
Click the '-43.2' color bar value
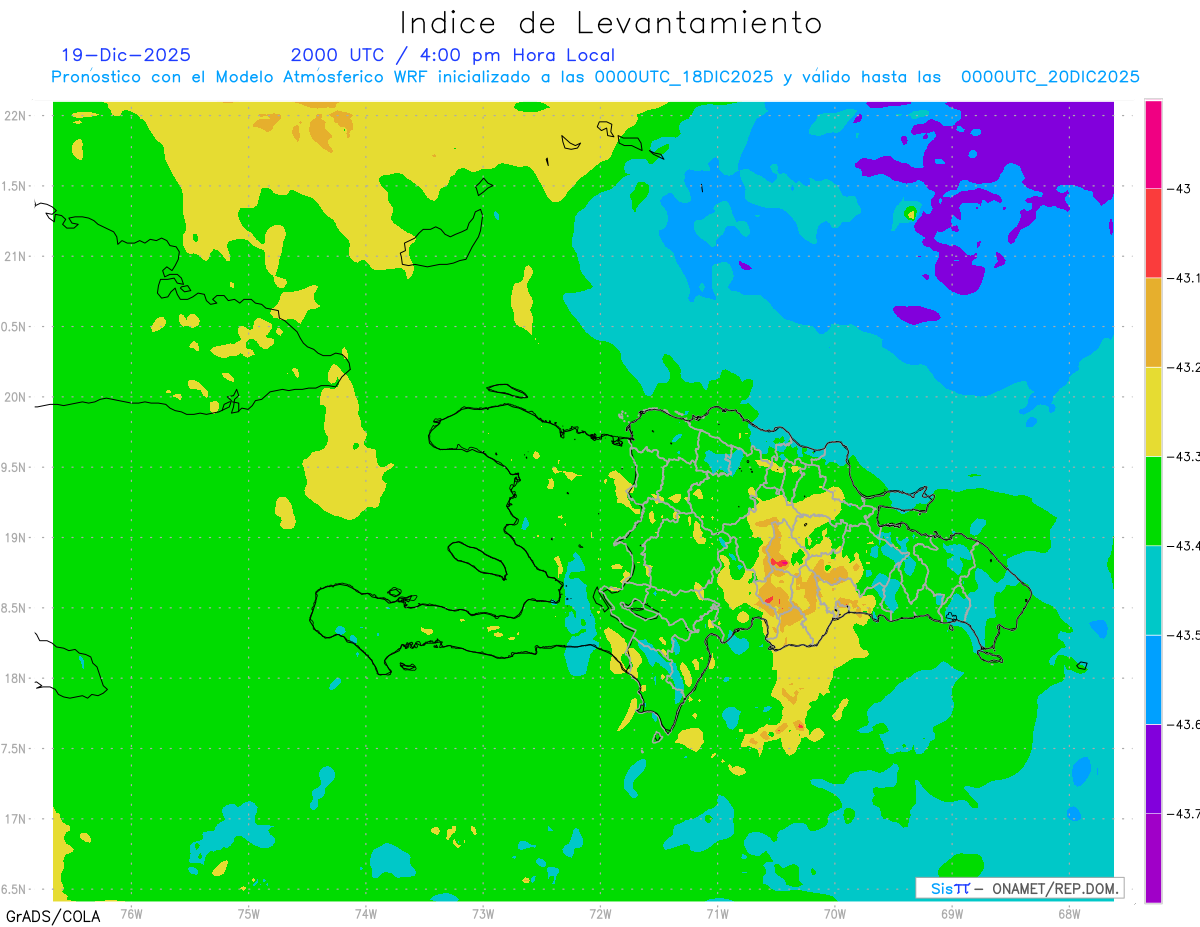pyautogui.click(x=1184, y=367)
